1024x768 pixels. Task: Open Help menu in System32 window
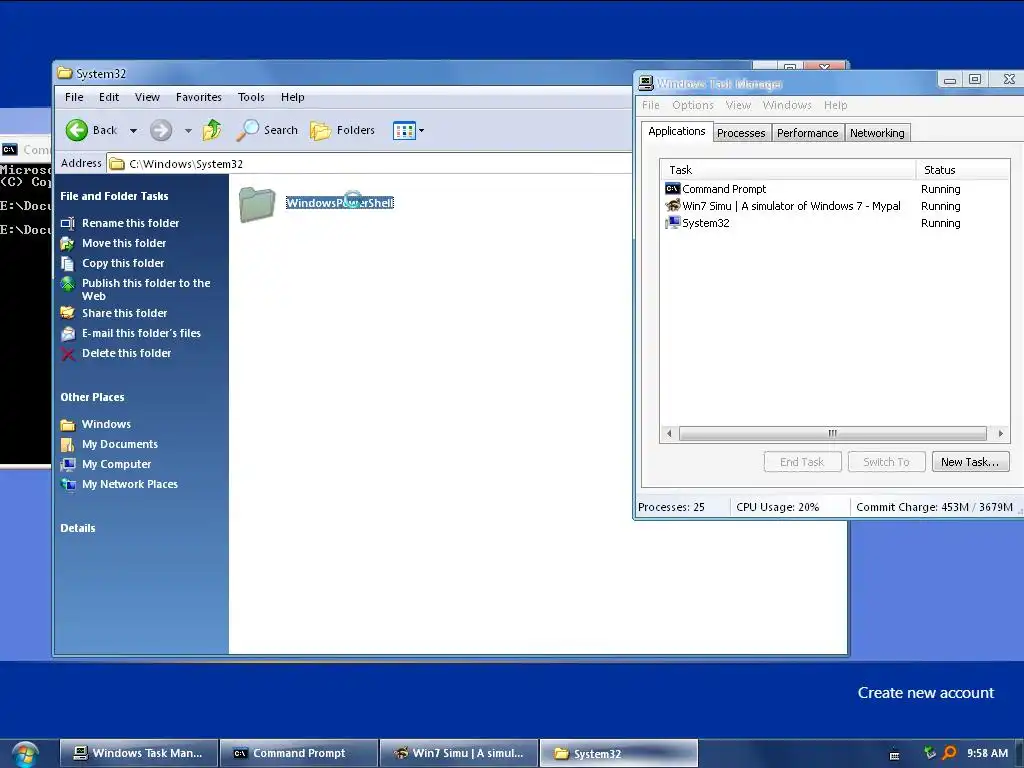293,97
